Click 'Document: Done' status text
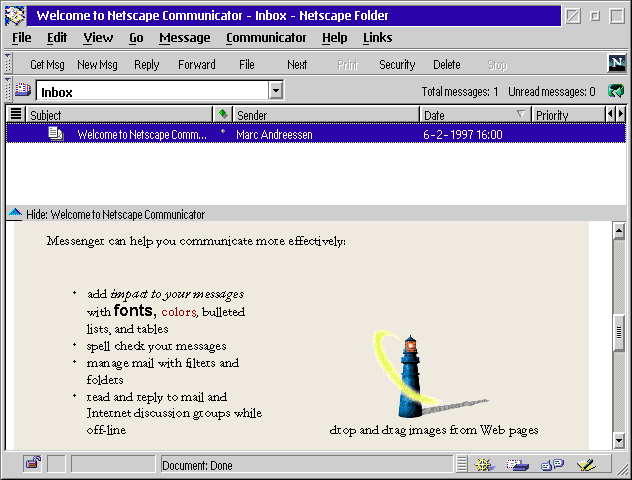 click(x=197, y=465)
